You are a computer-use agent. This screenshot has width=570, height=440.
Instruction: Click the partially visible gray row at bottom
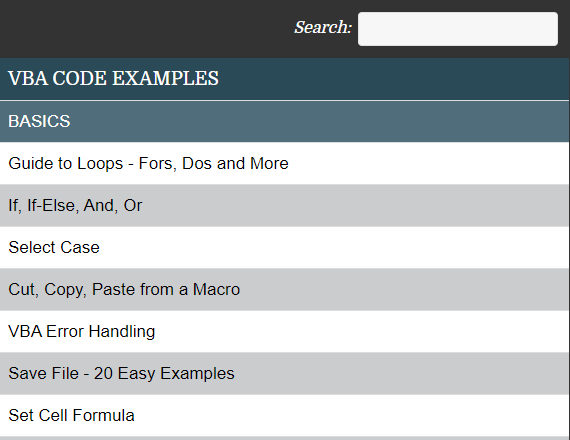[x=284, y=438]
